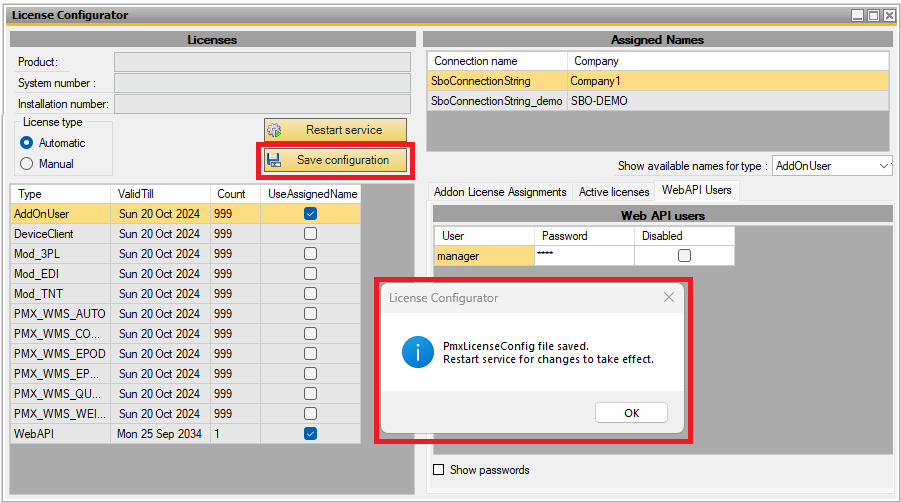Click the blue info icon in dialog
The width and height of the screenshot is (901, 503).
coord(416,352)
